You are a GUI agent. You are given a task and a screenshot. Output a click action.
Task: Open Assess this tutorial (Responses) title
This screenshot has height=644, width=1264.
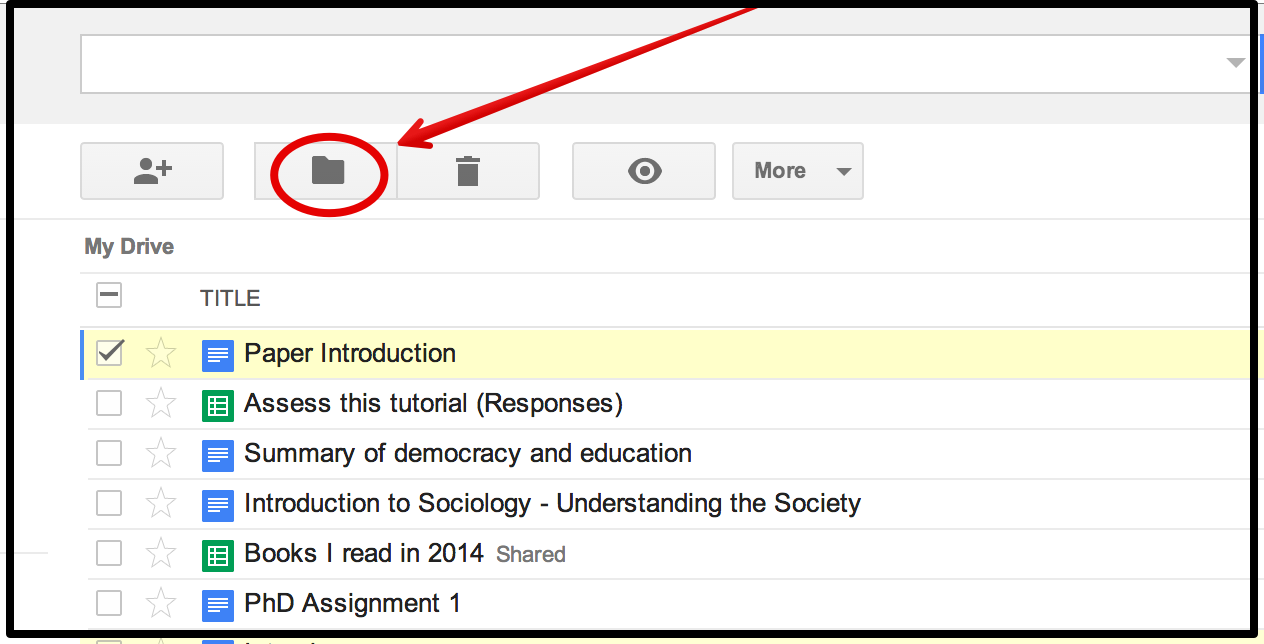point(434,404)
